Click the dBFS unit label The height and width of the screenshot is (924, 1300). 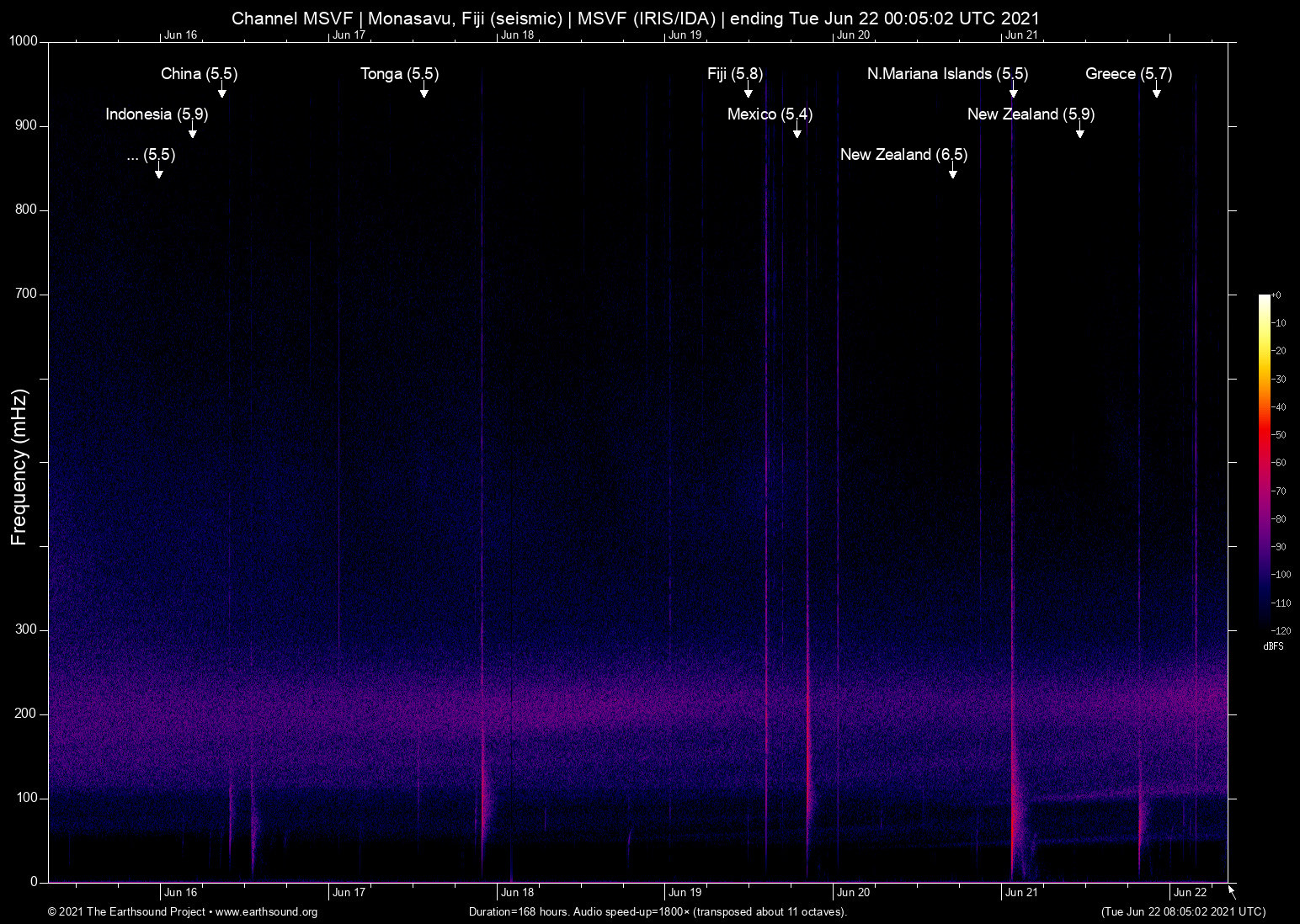click(x=1274, y=646)
